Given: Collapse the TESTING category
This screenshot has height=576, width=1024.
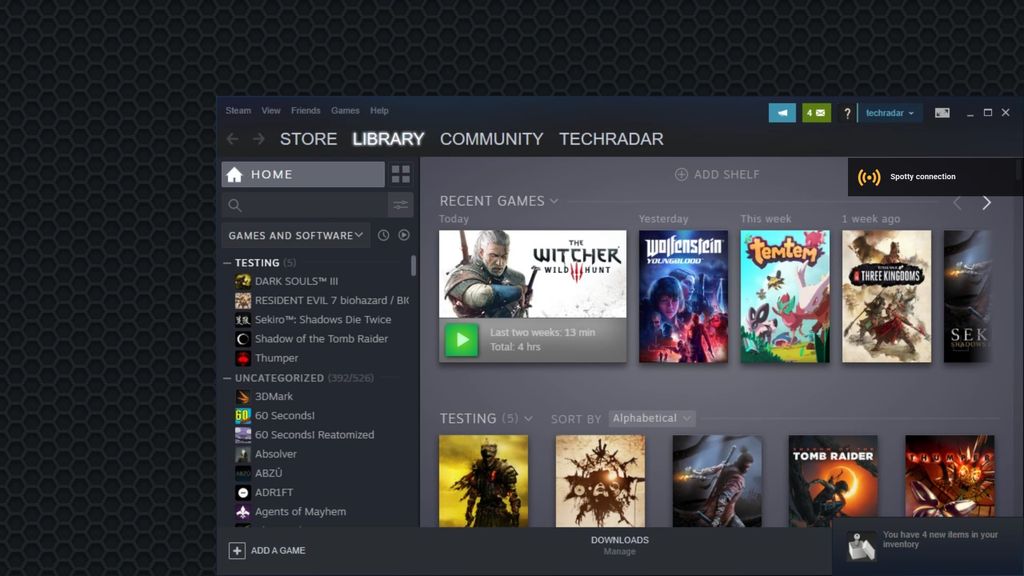Looking at the screenshot, I should 228,262.
